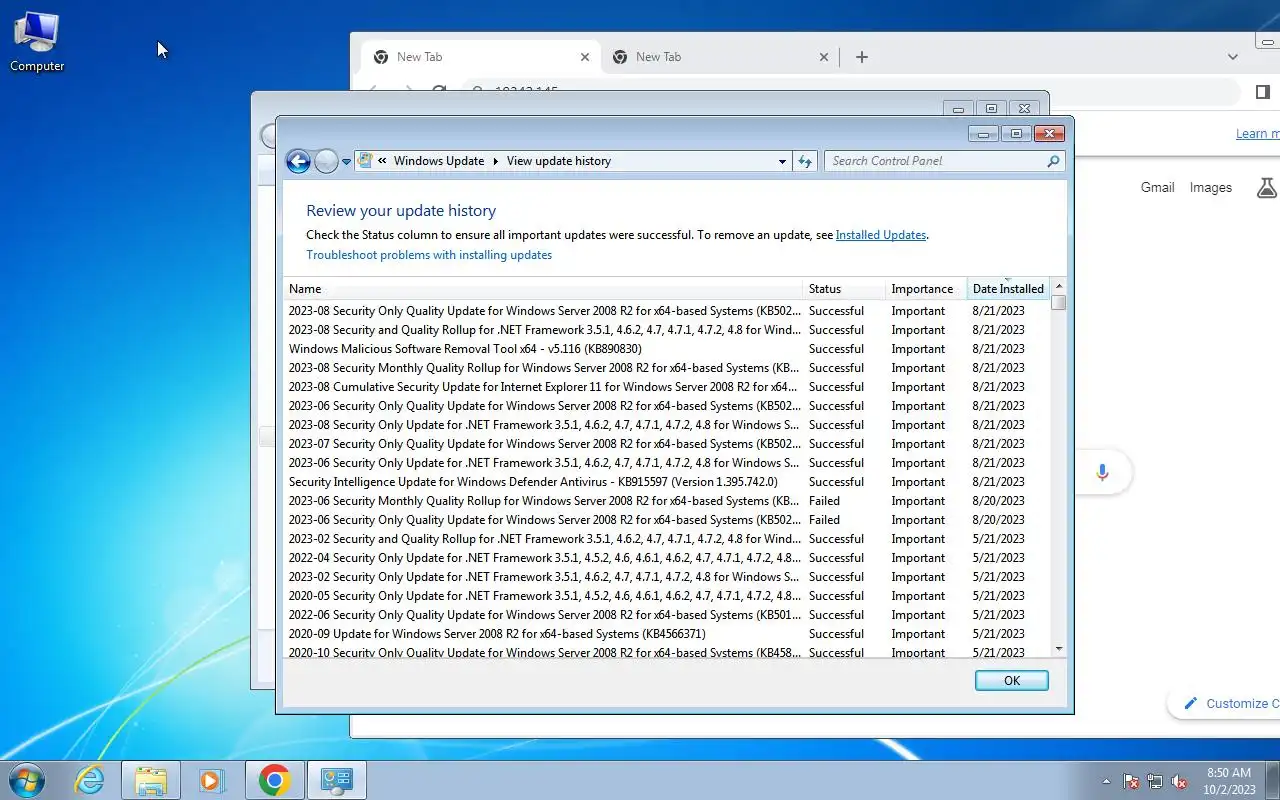Screen dimensions: 1280x800
Task: Click the Back arrow in Update History
Action: (x=298, y=161)
